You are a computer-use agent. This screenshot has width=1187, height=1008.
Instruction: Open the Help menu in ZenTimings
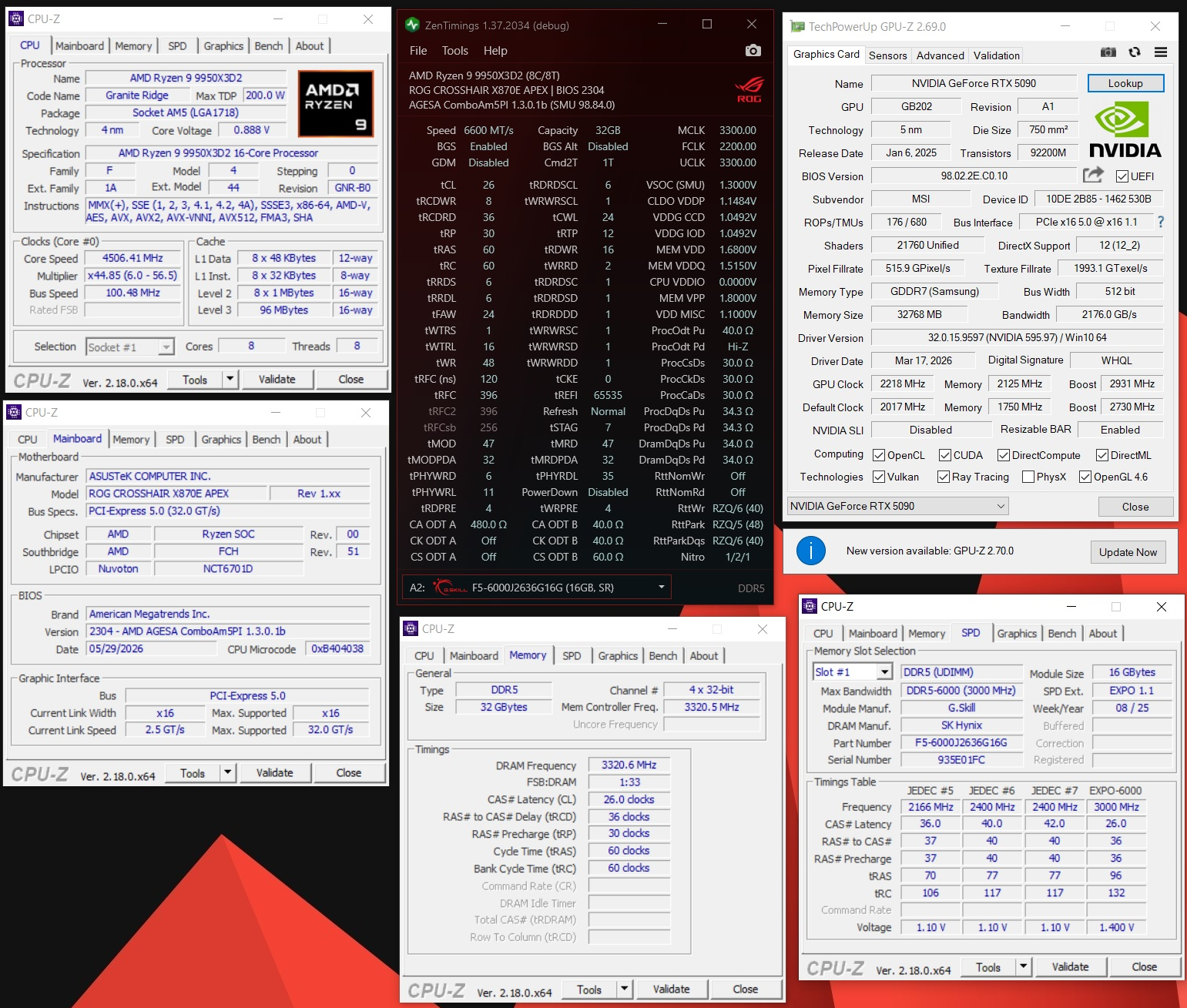coord(495,51)
